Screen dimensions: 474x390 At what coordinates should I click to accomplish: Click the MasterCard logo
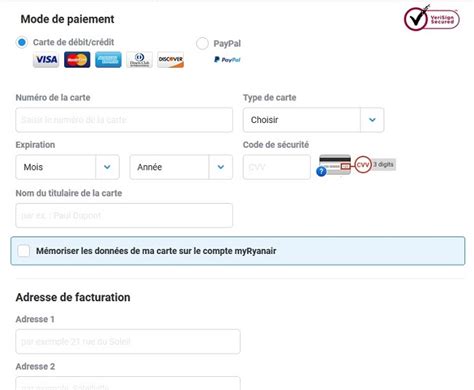pyautogui.click(x=77, y=60)
